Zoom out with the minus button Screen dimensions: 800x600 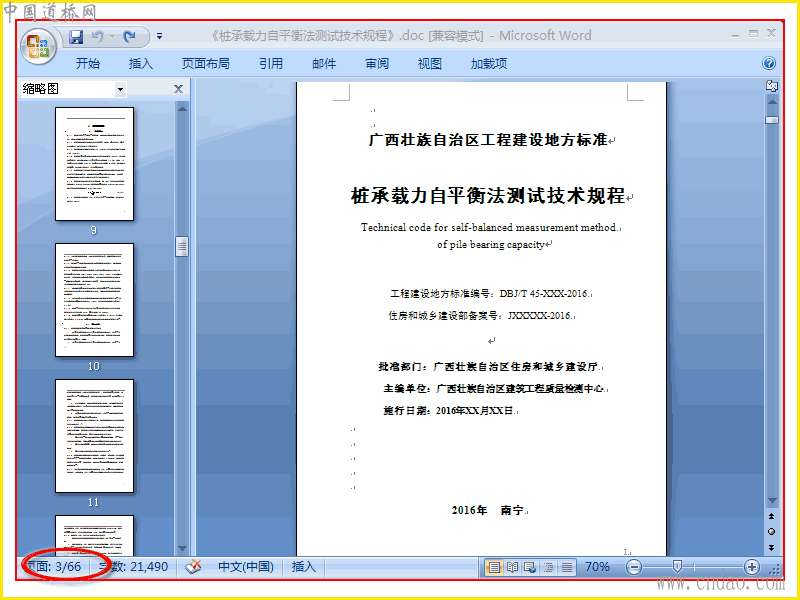[x=634, y=567]
